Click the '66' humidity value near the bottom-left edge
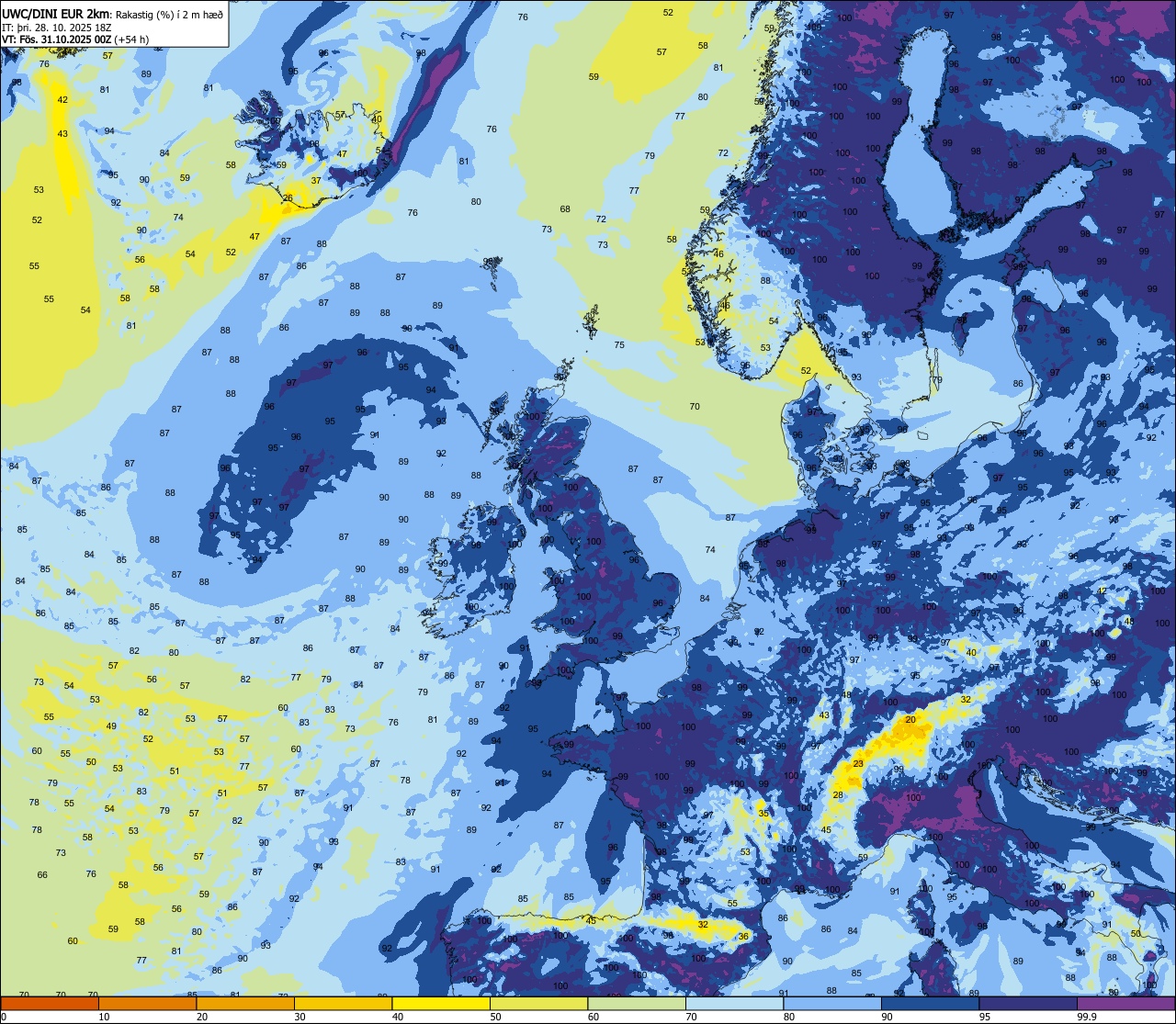This screenshot has width=1176, height=1024. (x=42, y=874)
